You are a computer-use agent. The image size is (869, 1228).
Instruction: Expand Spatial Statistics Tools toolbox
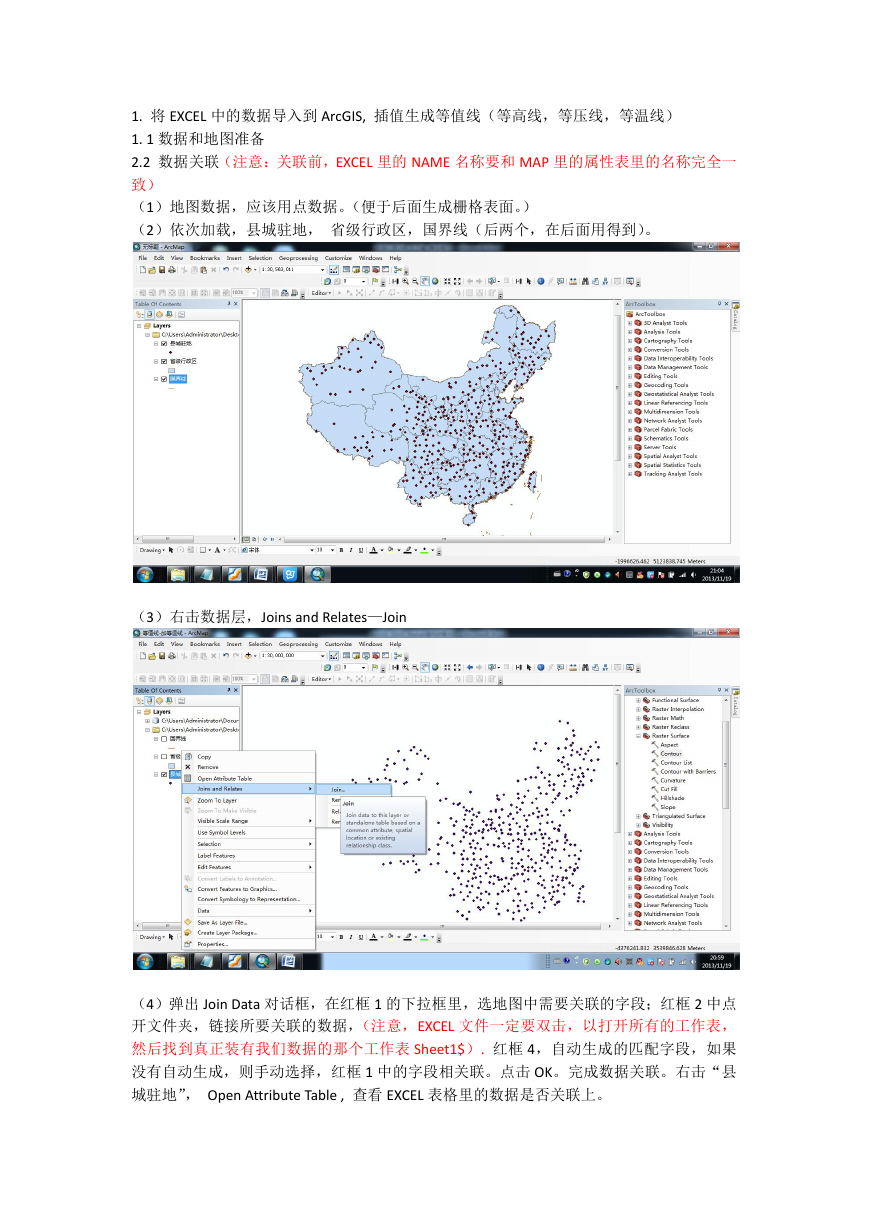tap(630, 465)
